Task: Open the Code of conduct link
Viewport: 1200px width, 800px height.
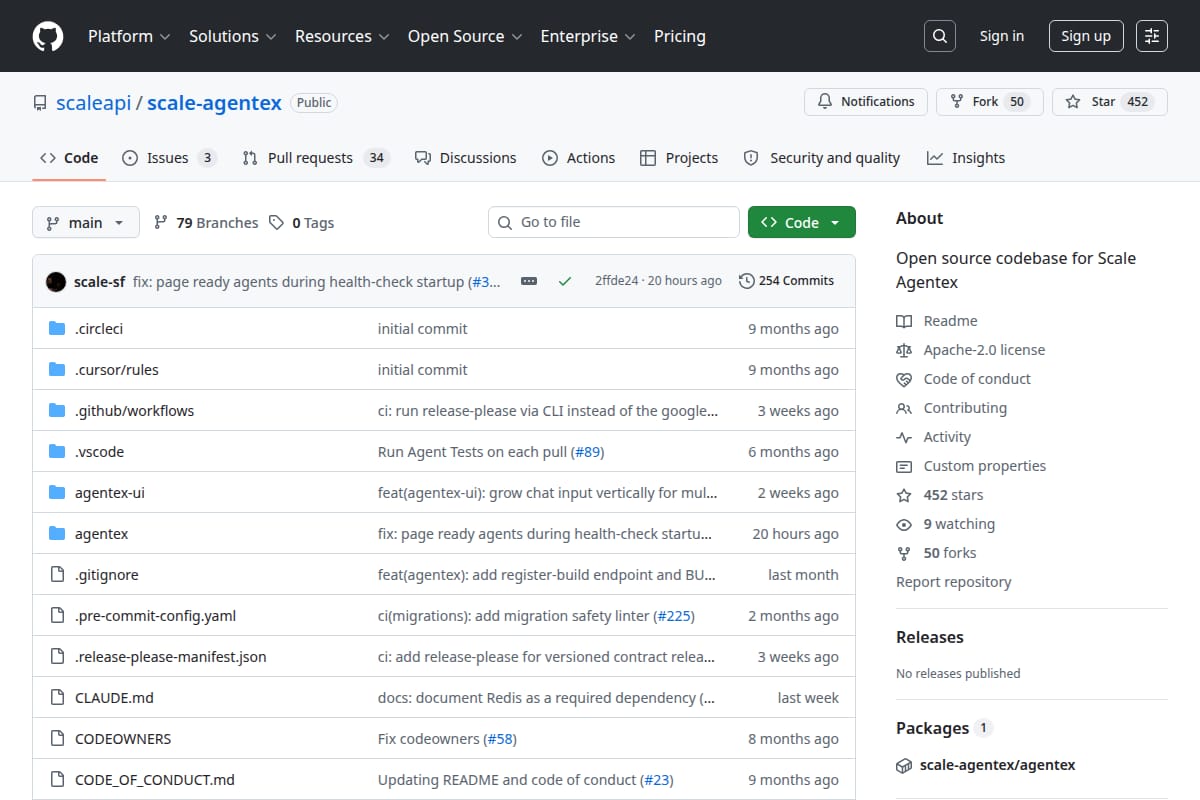Action: (x=964, y=379)
